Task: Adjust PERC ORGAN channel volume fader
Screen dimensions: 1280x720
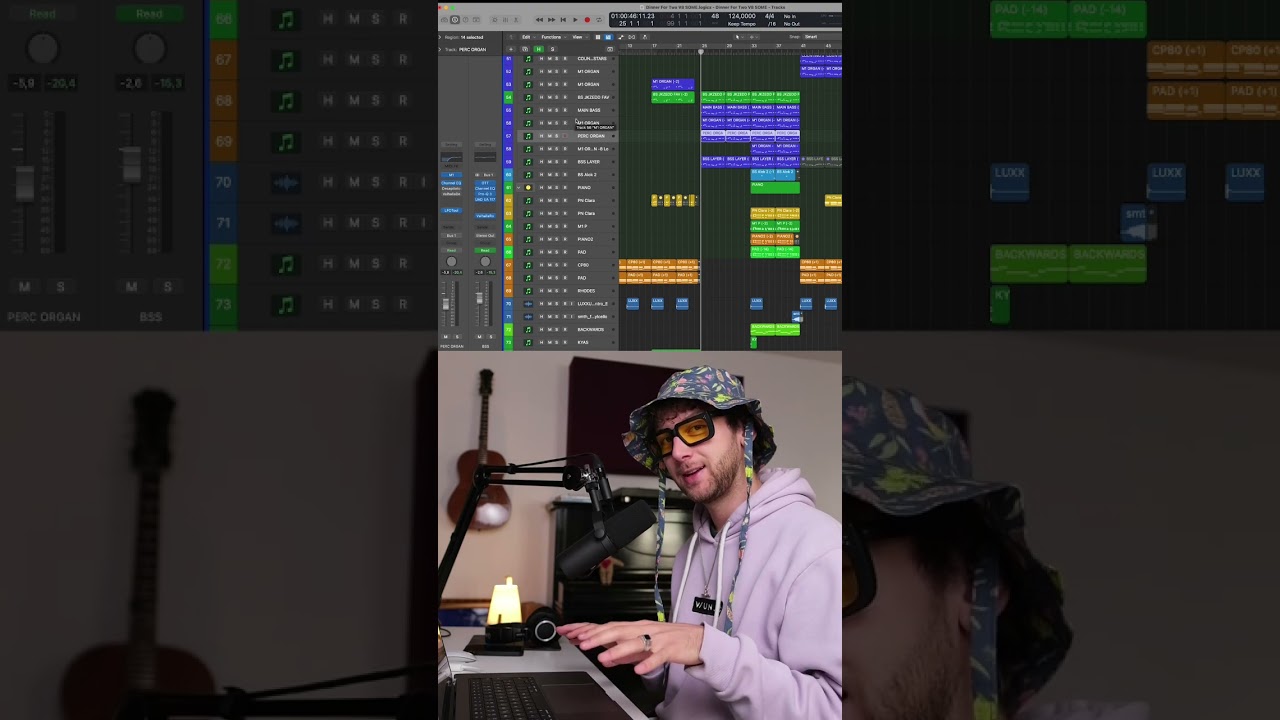Action: point(446,303)
